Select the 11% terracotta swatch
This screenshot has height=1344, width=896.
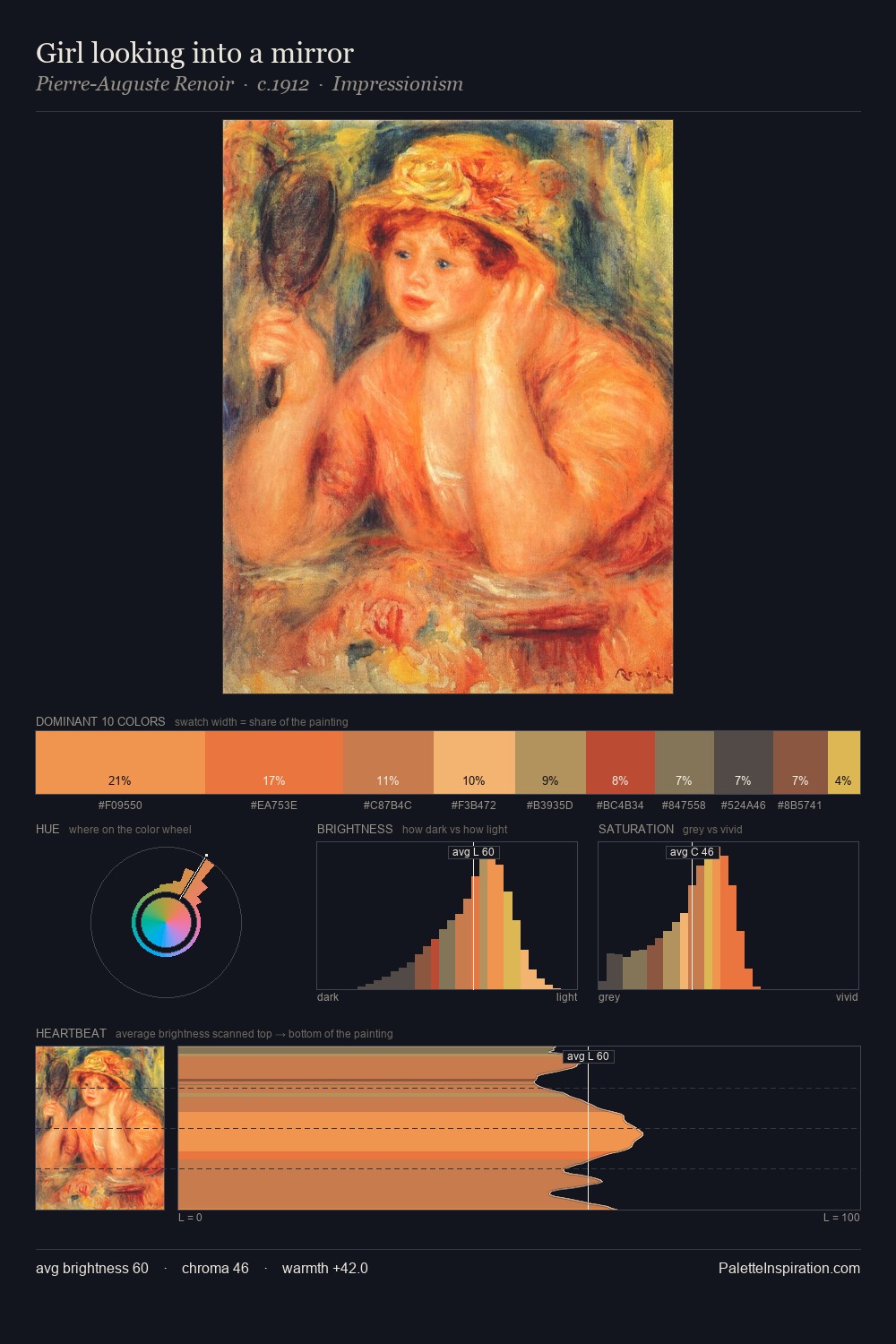coord(388,762)
